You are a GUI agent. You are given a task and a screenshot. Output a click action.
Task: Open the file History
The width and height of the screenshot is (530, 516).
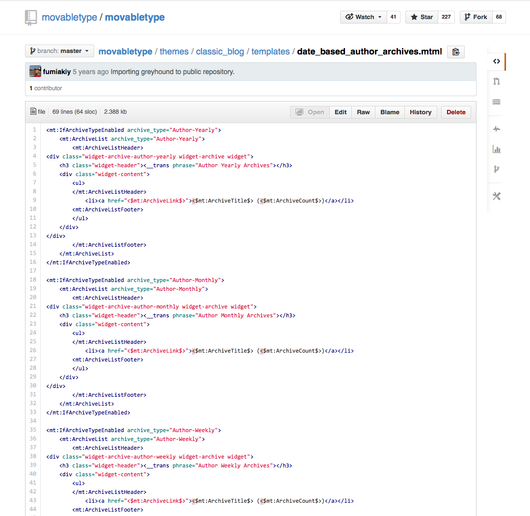click(x=420, y=112)
